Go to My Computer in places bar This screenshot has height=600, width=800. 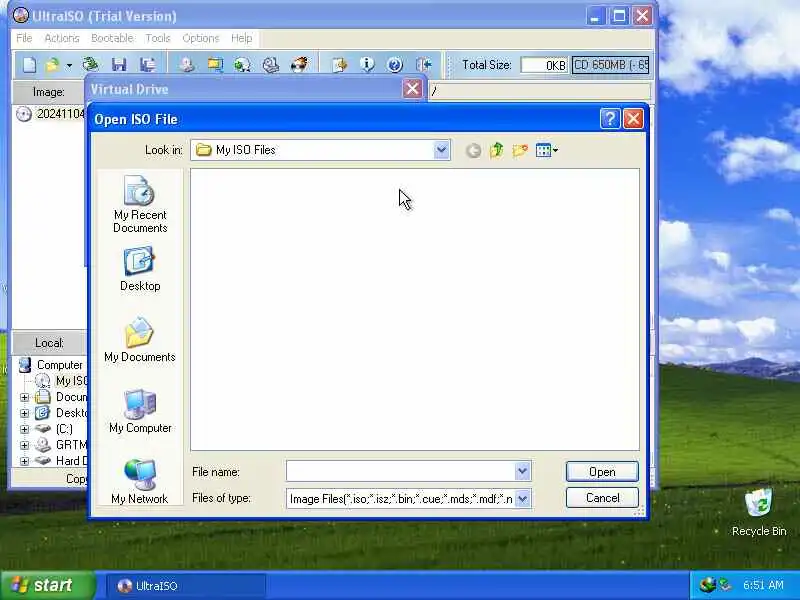140,411
